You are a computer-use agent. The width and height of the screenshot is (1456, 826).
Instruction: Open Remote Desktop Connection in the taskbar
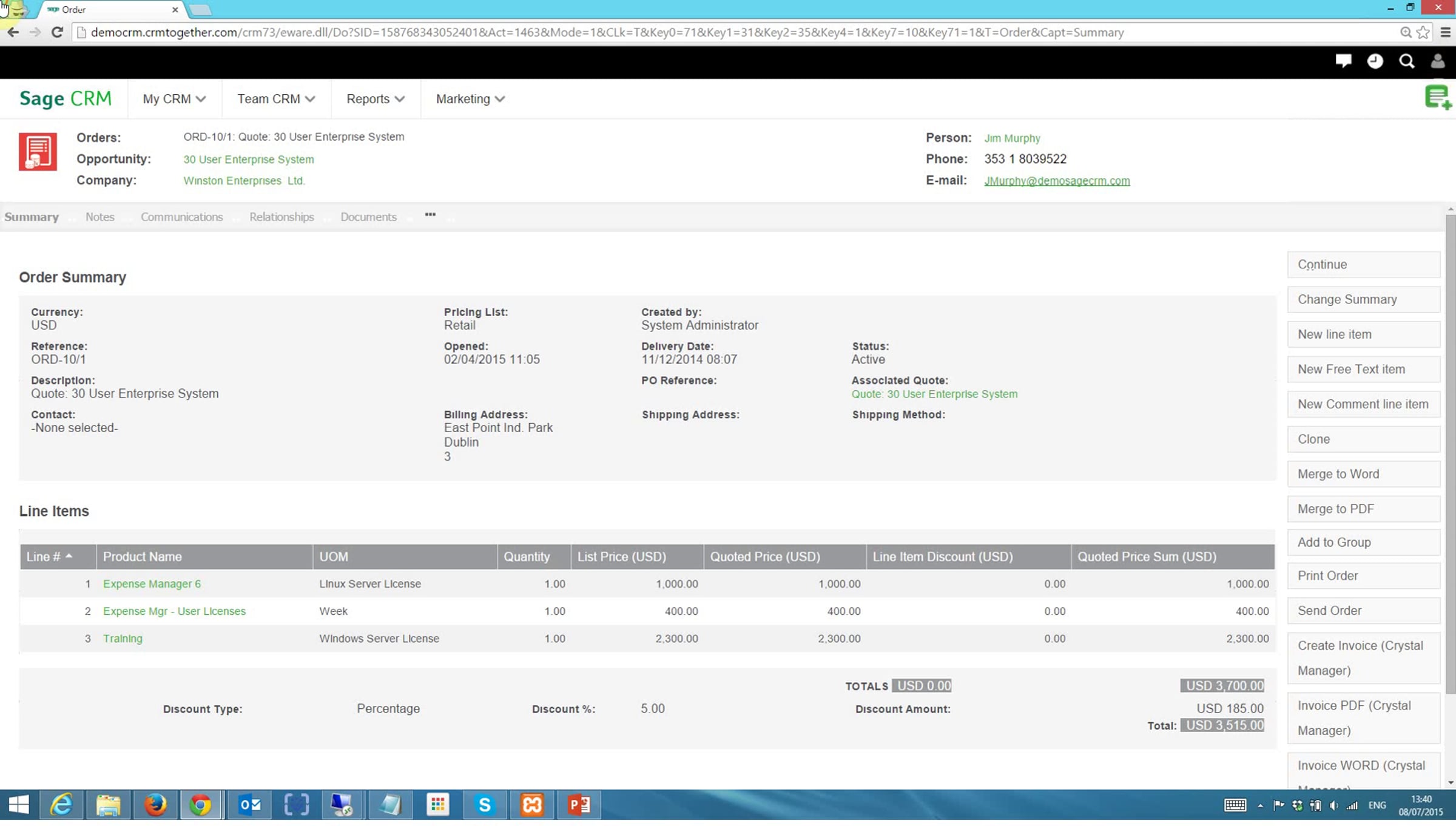pyautogui.click(x=342, y=805)
